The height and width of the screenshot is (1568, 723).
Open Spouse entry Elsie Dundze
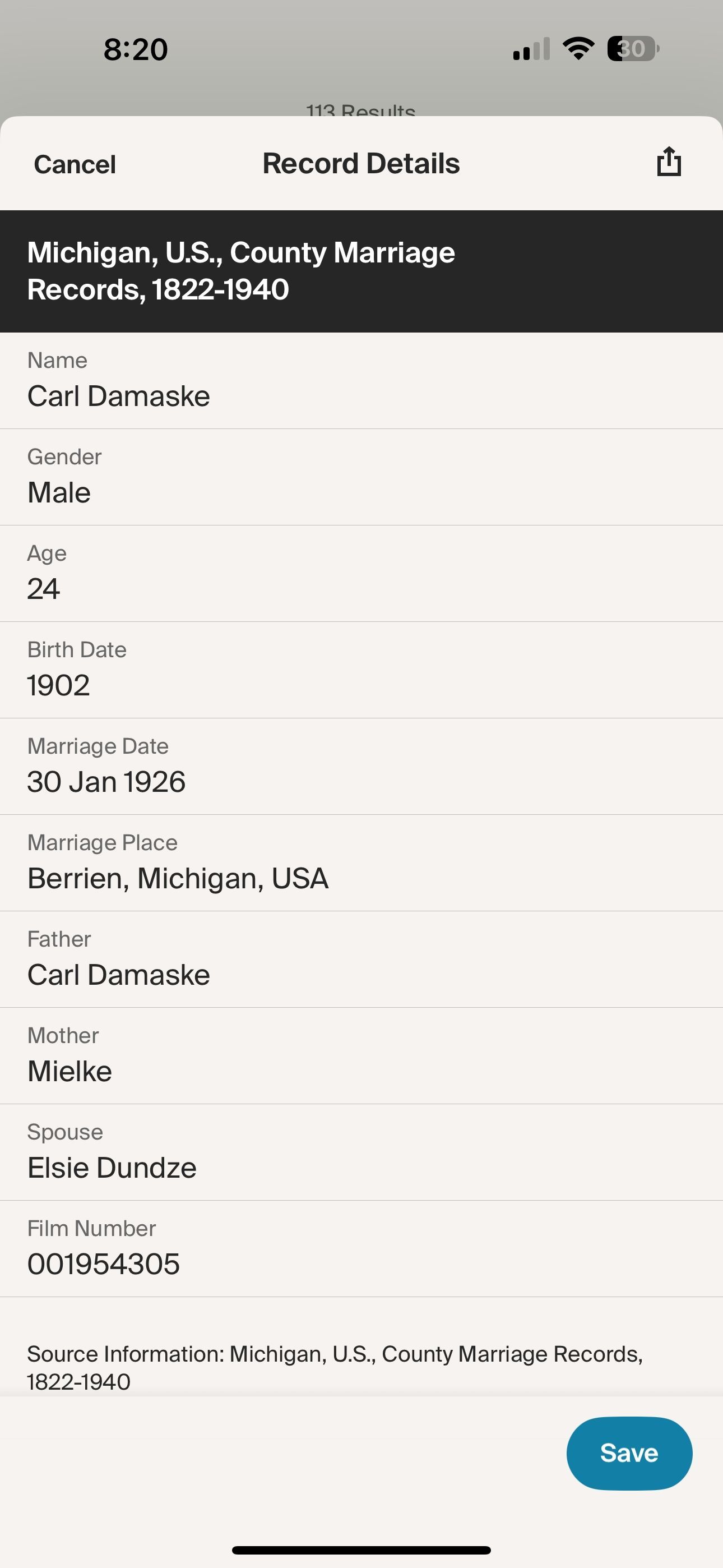pyautogui.click(x=112, y=1167)
